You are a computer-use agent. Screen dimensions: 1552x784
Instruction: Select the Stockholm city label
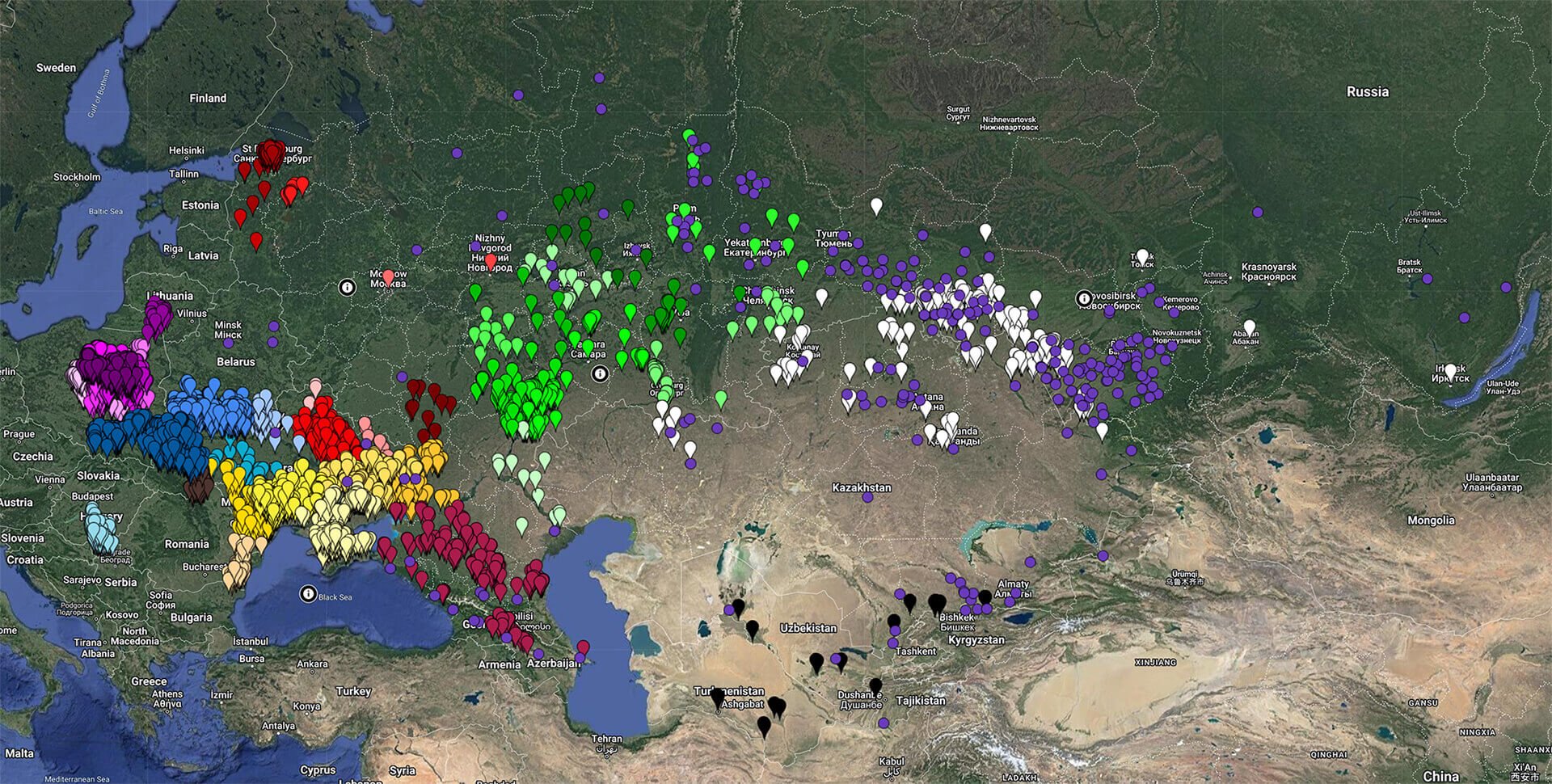[77, 177]
